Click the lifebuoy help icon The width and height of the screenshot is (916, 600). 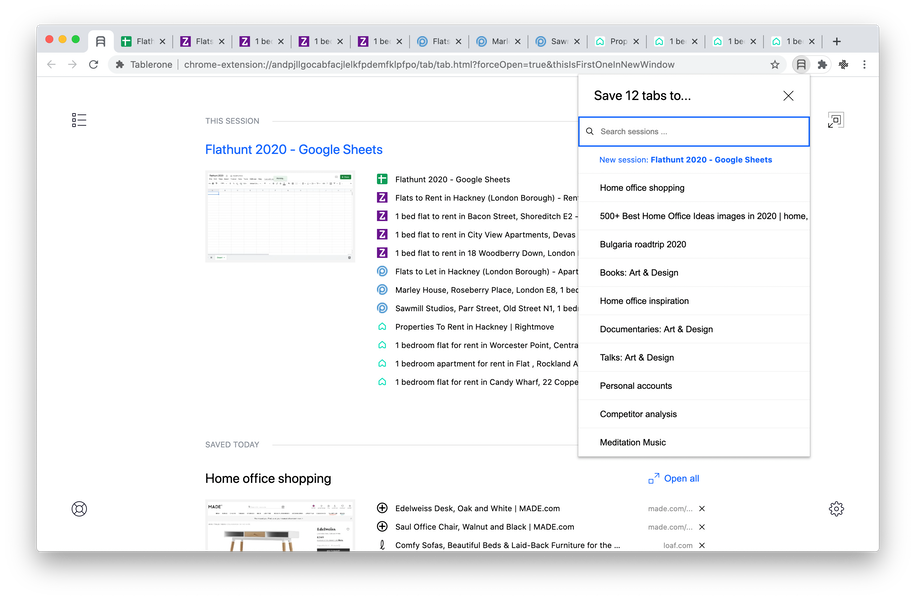pos(80,508)
